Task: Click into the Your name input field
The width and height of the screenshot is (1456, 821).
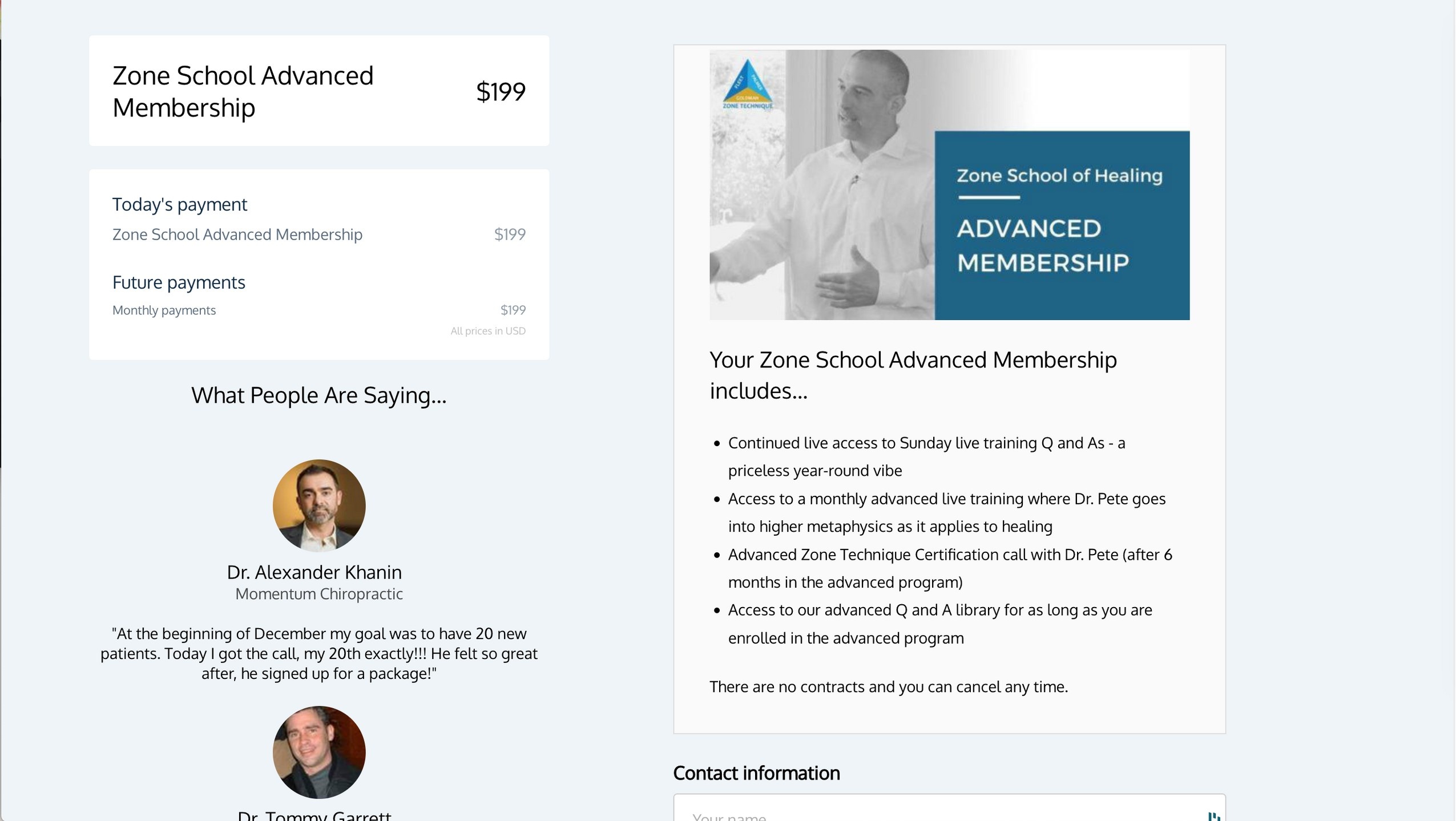Action: (x=913, y=815)
